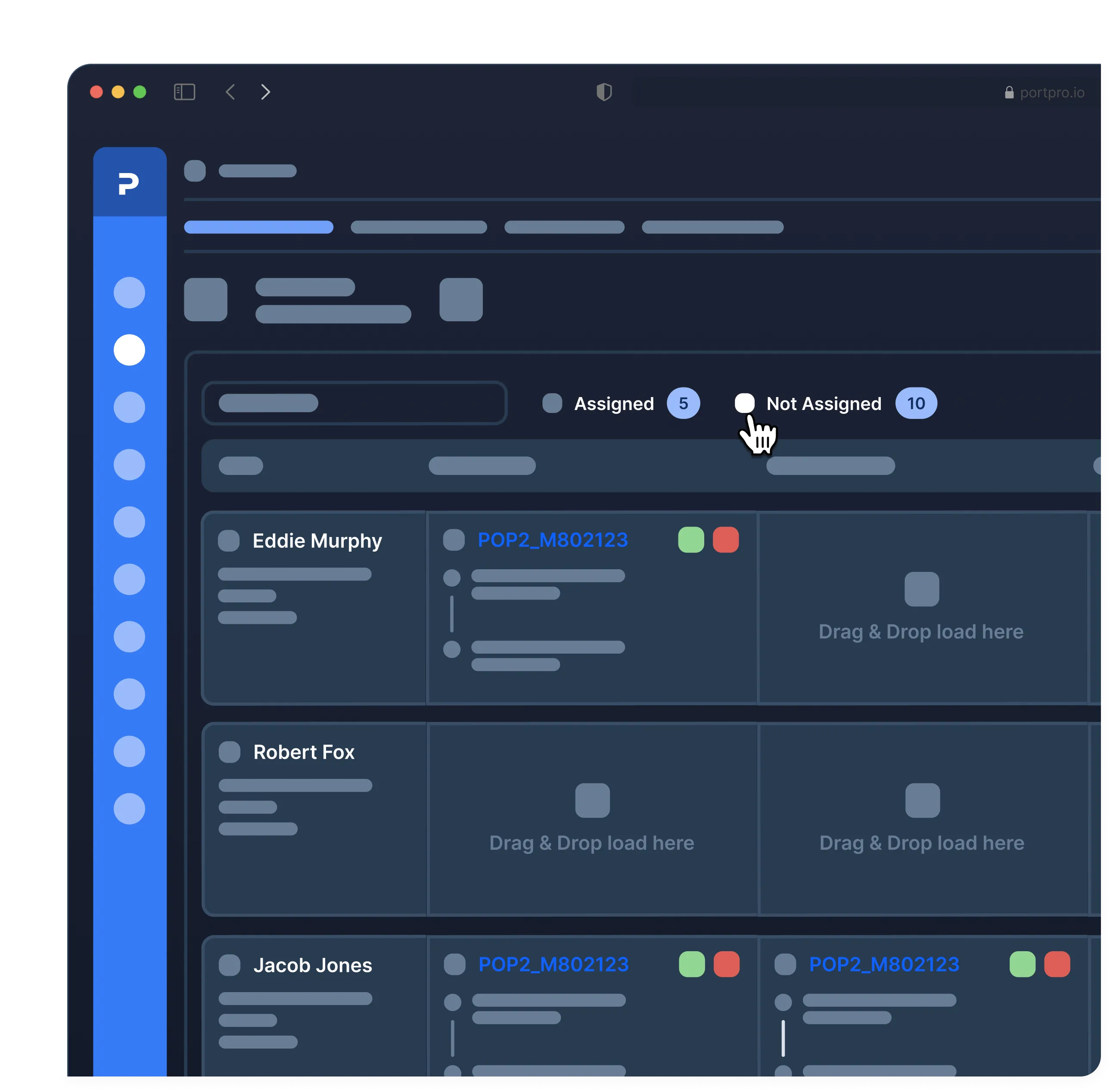Image resolution: width=1113 pixels, height=1092 pixels.
Task: Go back with browser back arrow
Action: tap(230, 92)
